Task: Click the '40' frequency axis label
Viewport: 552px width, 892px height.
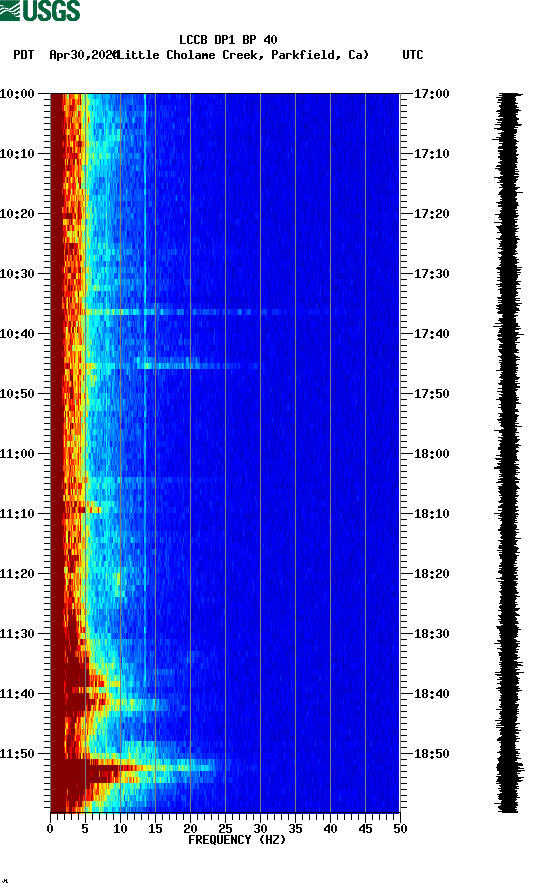Action: tap(330, 829)
